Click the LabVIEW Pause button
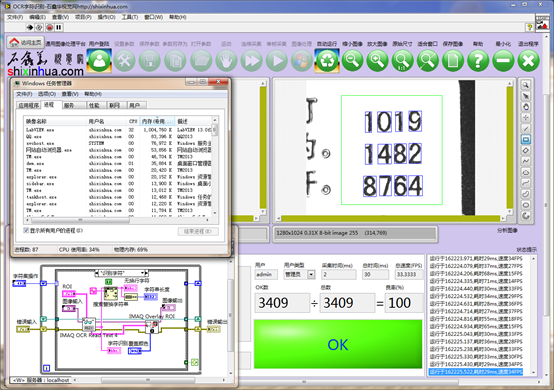This screenshot has height=390, width=554. pos(59,27)
